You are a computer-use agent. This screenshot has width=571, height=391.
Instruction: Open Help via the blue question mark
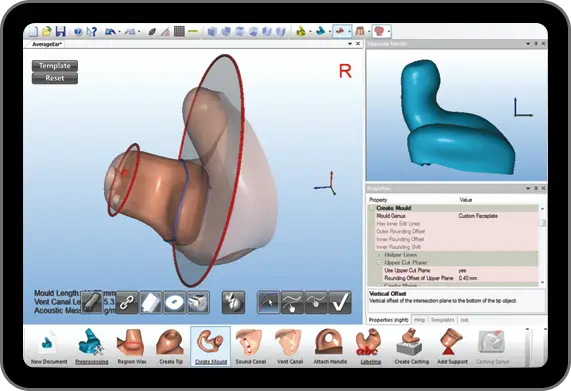[x=78, y=32]
